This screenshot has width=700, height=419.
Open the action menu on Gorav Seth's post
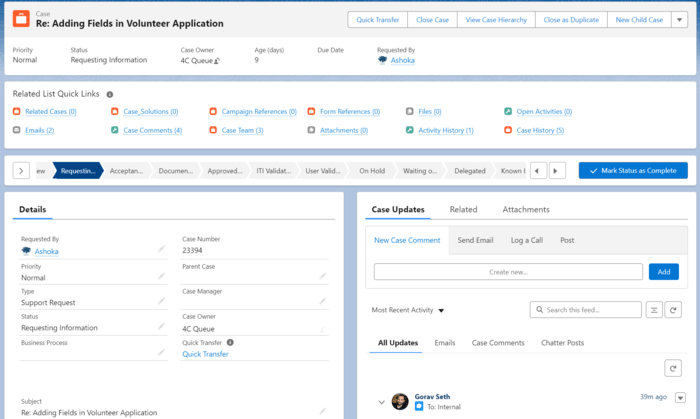[x=682, y=398]
